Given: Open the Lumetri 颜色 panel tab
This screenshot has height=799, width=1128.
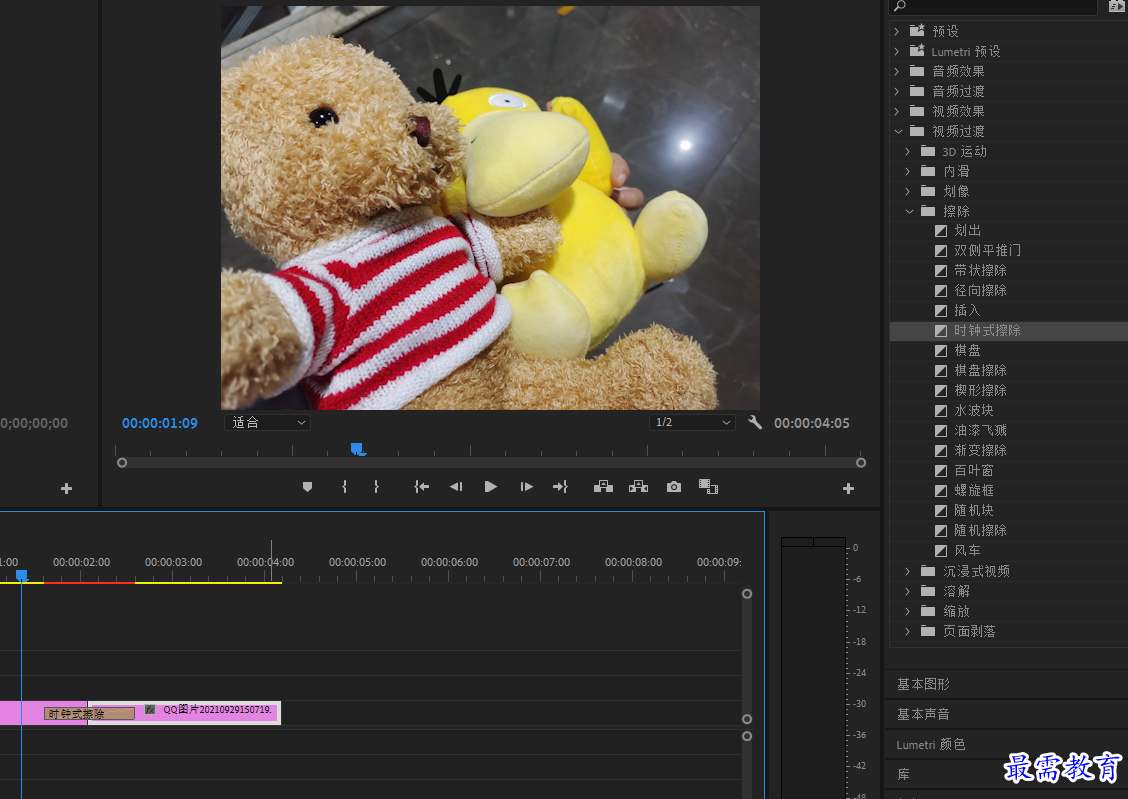Looking at the screenshot, I should click(x=931, y=744).
